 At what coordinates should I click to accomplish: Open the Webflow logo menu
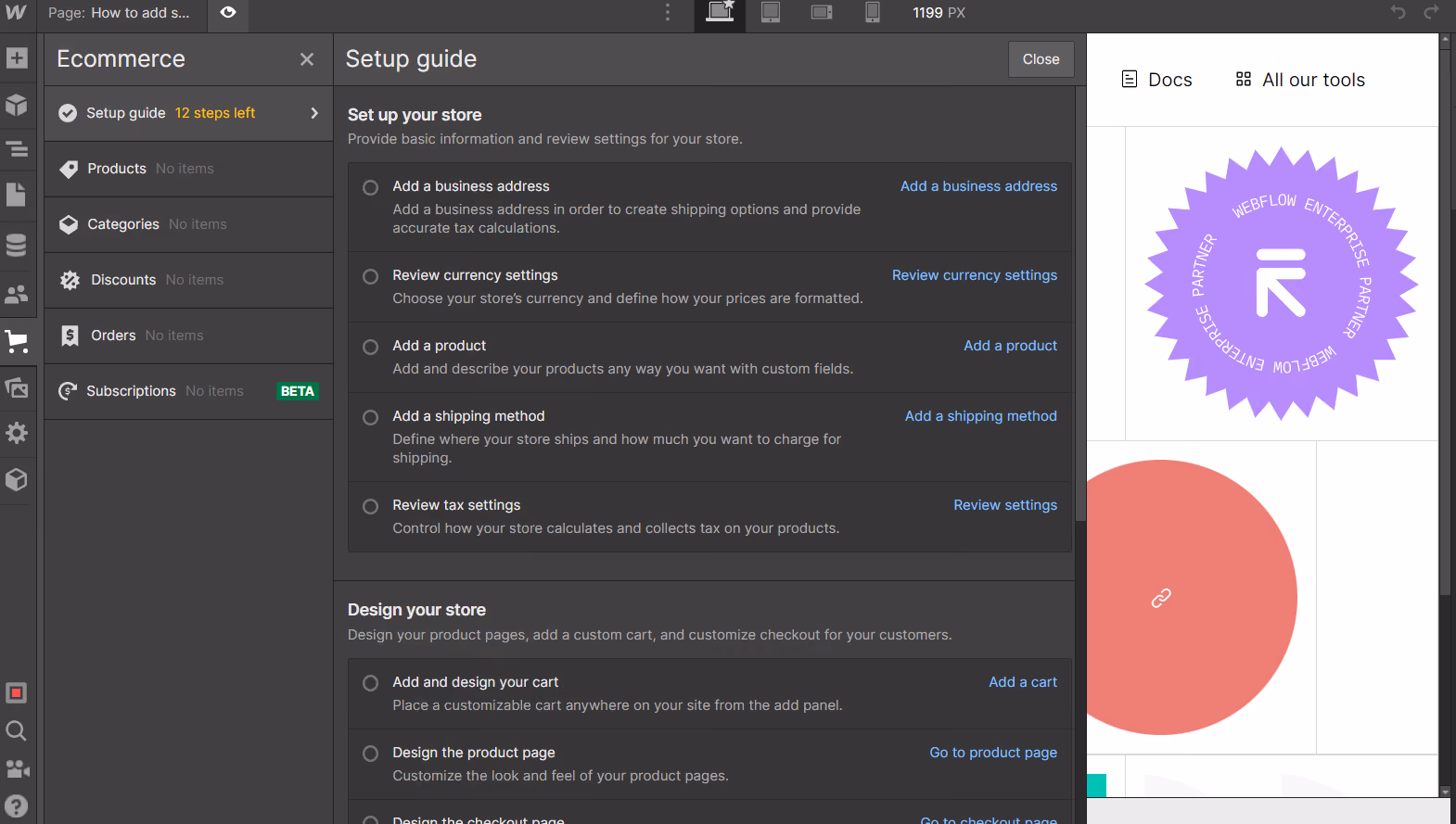coord(17,13)
